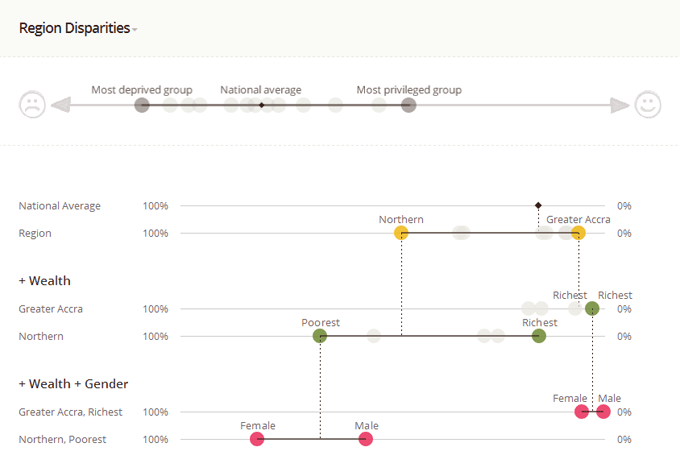680x472 pixels.
Task: Click the yellow Northern region dot
Action: pyautogui.click(x=401, y=233)
